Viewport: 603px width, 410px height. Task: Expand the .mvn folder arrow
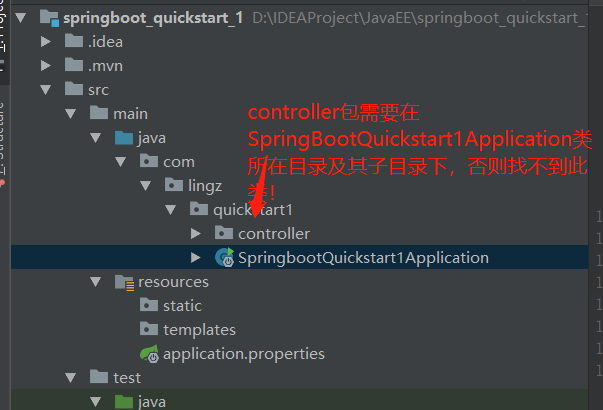tap(46, 66)
